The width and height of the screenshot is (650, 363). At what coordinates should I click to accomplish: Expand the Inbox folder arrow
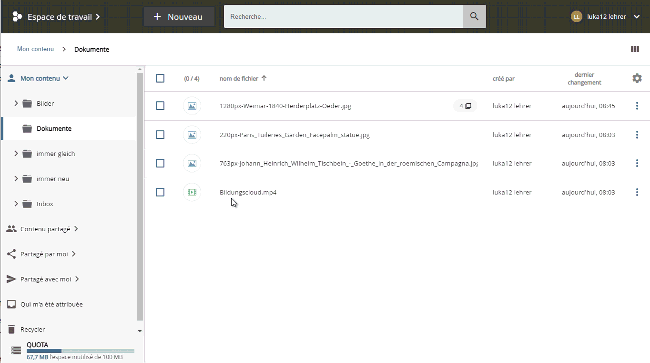(x=16, y=204)
